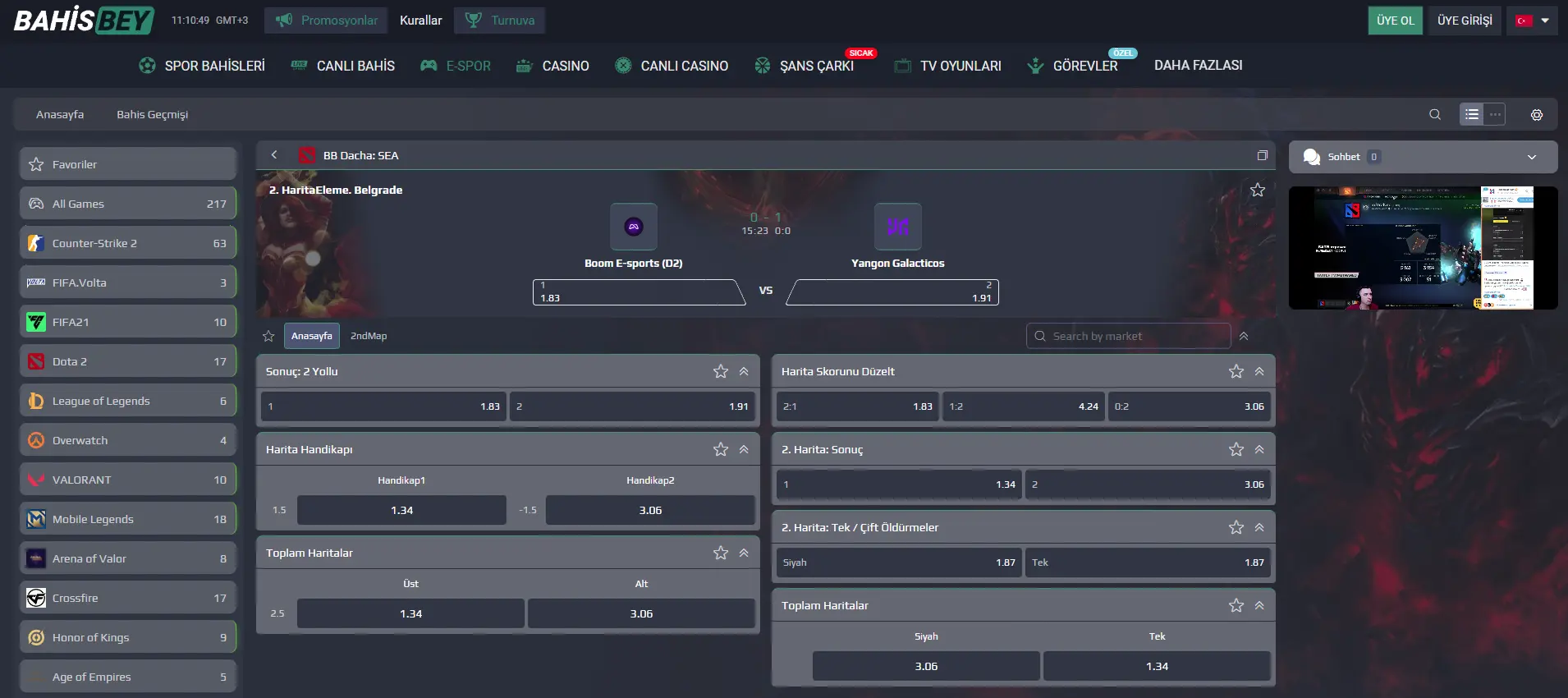Open the search magnifier icon in toolbar

point(1435,115)
